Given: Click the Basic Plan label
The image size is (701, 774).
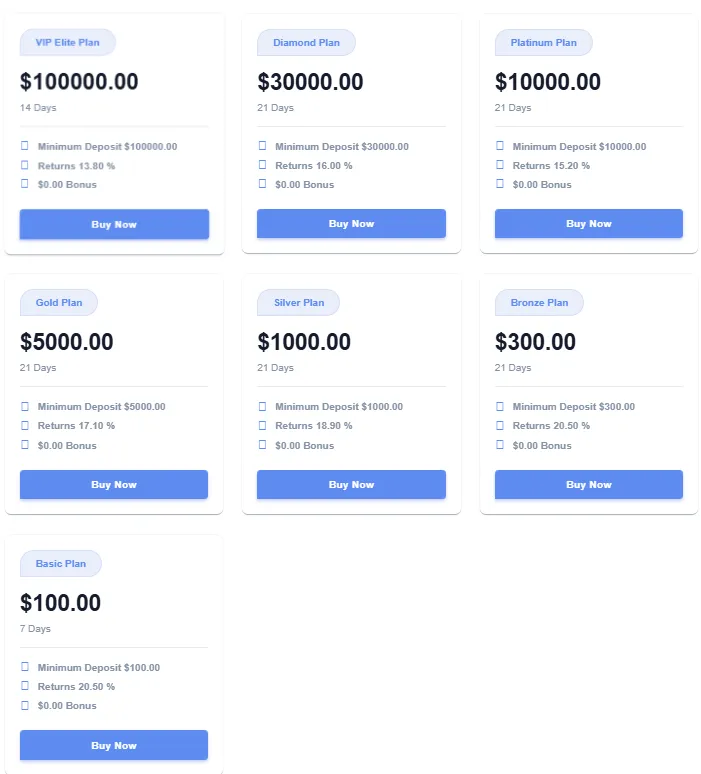Looking at the screenshot, I should [x=60, y=564].
